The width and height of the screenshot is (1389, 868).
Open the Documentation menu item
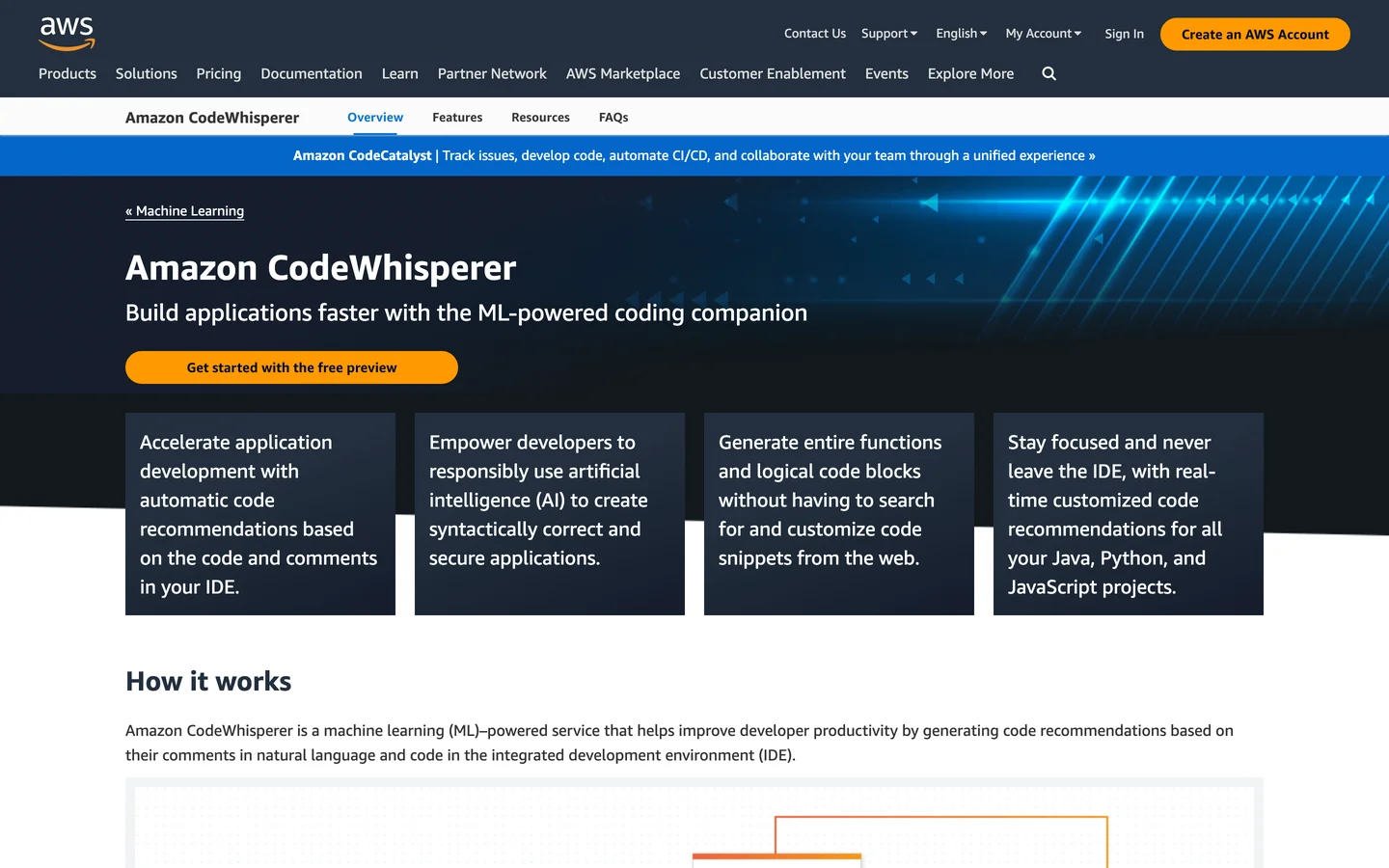click(x=312, y=73)
